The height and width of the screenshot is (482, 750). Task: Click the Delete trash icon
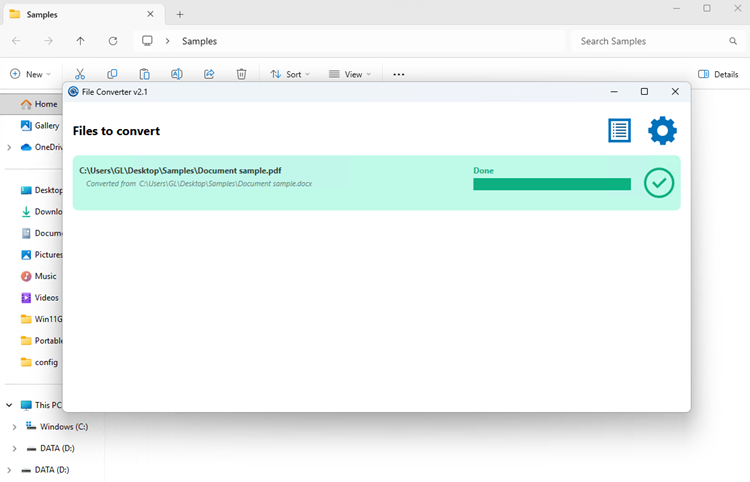click(241, 74)
